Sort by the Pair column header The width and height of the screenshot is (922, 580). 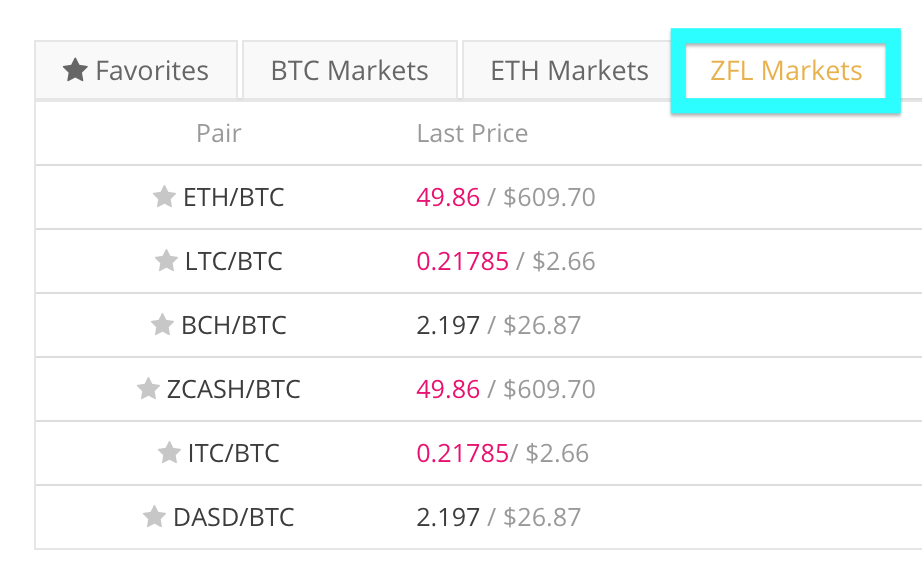point(219,133)
